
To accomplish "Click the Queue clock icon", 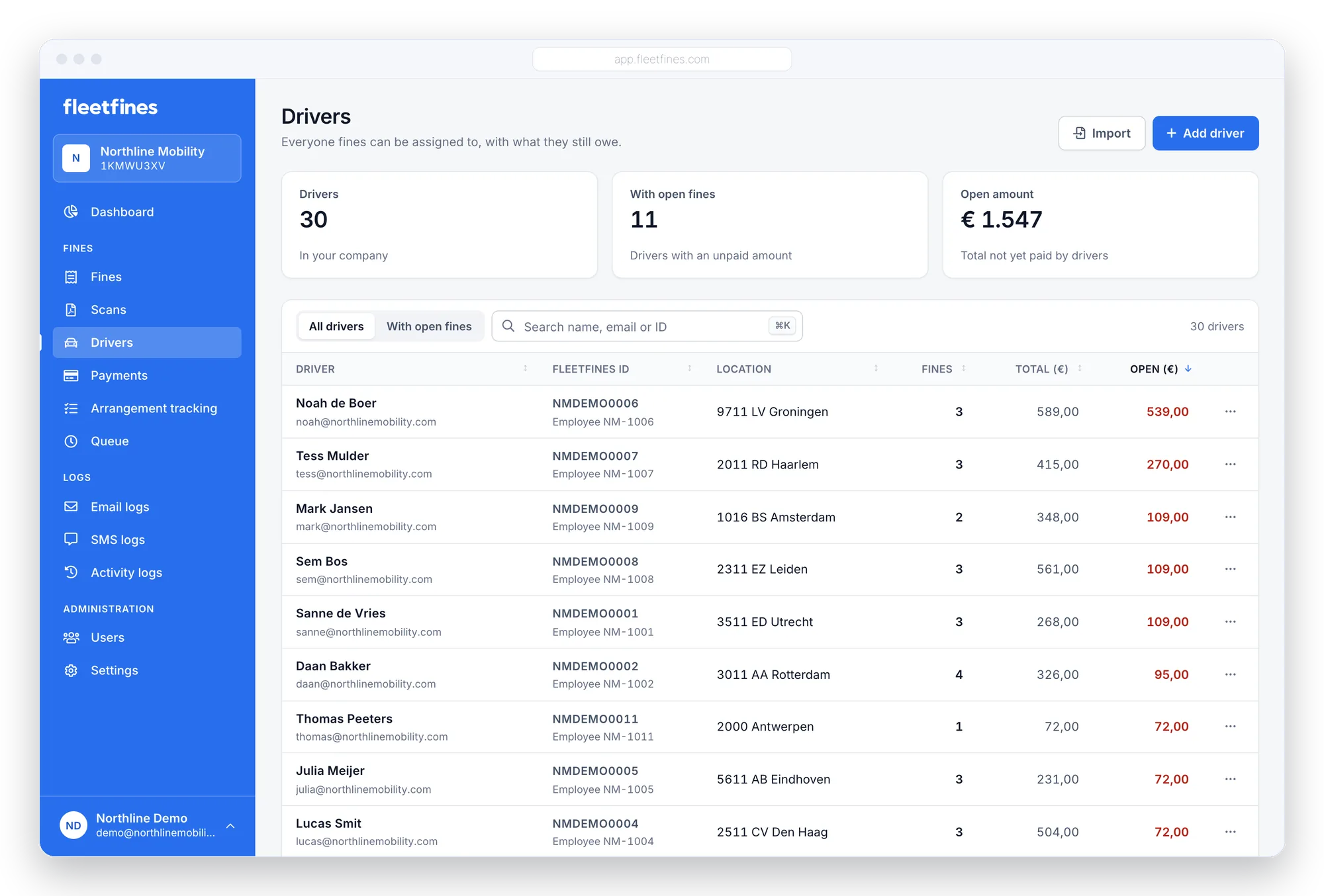I will pyautogui.click(x=71, y=441).
